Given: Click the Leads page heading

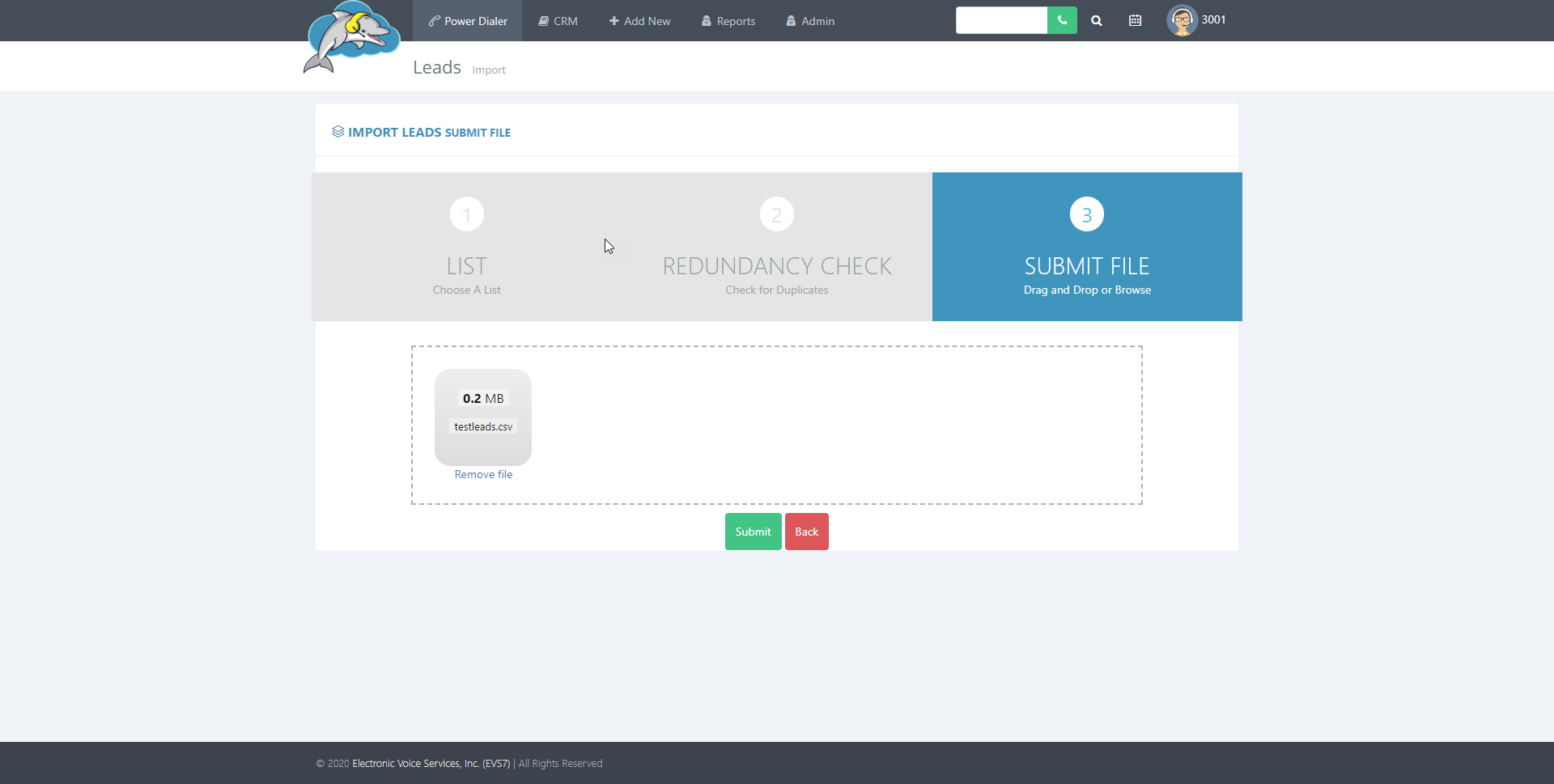Looking at the screenshot, I should (x=437, y=67).
